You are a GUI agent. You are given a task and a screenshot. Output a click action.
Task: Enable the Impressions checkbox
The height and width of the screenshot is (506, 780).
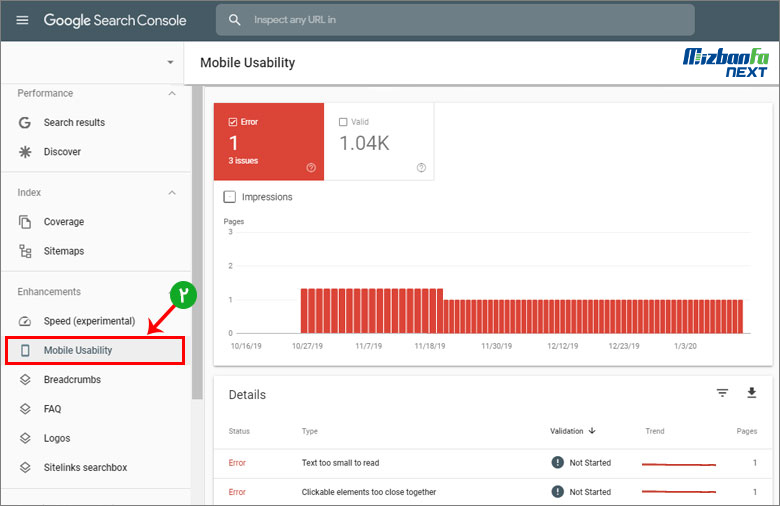[x=229, y=197]
